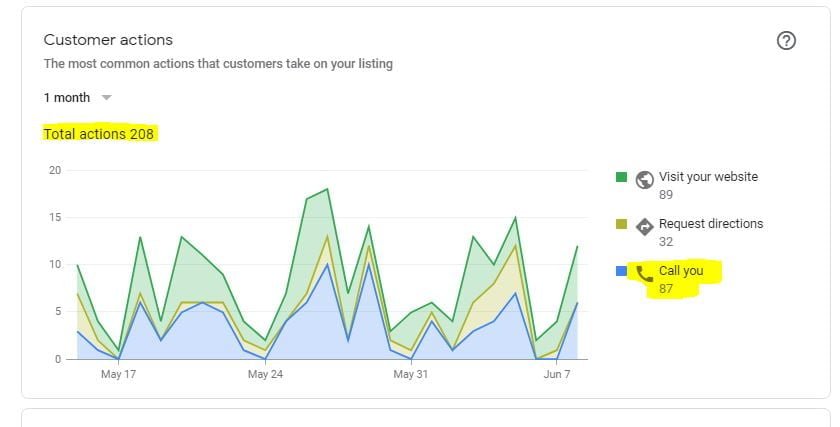840x427 pixels.
Task: Click the Jun 7 date on the axis
Action: click(x=556, y=375)
